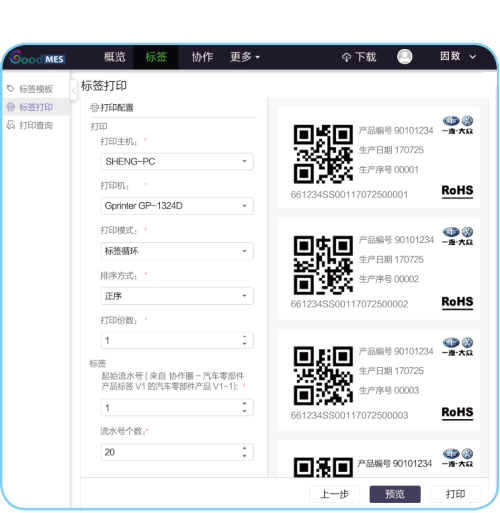Click the cloud download icon
This screenshot has height=513, width=500.
pos(346,57)
